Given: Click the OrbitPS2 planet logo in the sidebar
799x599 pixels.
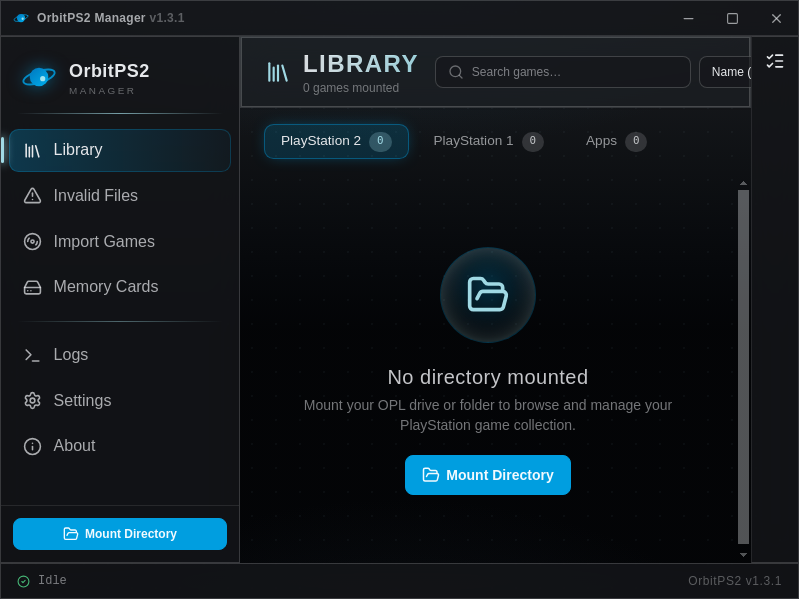Looking at the screenshot, I should (x=39, y=77).
